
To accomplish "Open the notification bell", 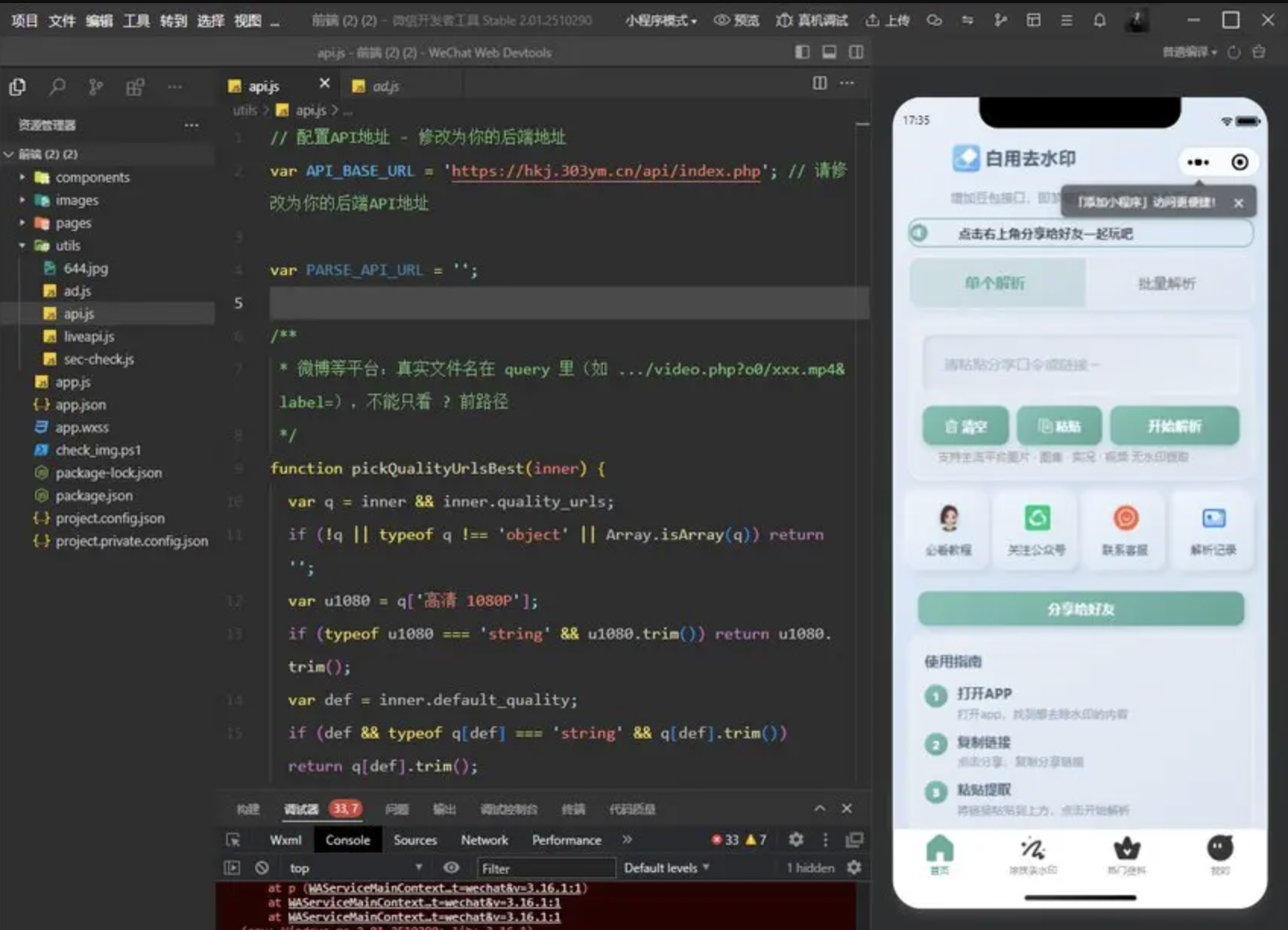I will pos(1100,21).
